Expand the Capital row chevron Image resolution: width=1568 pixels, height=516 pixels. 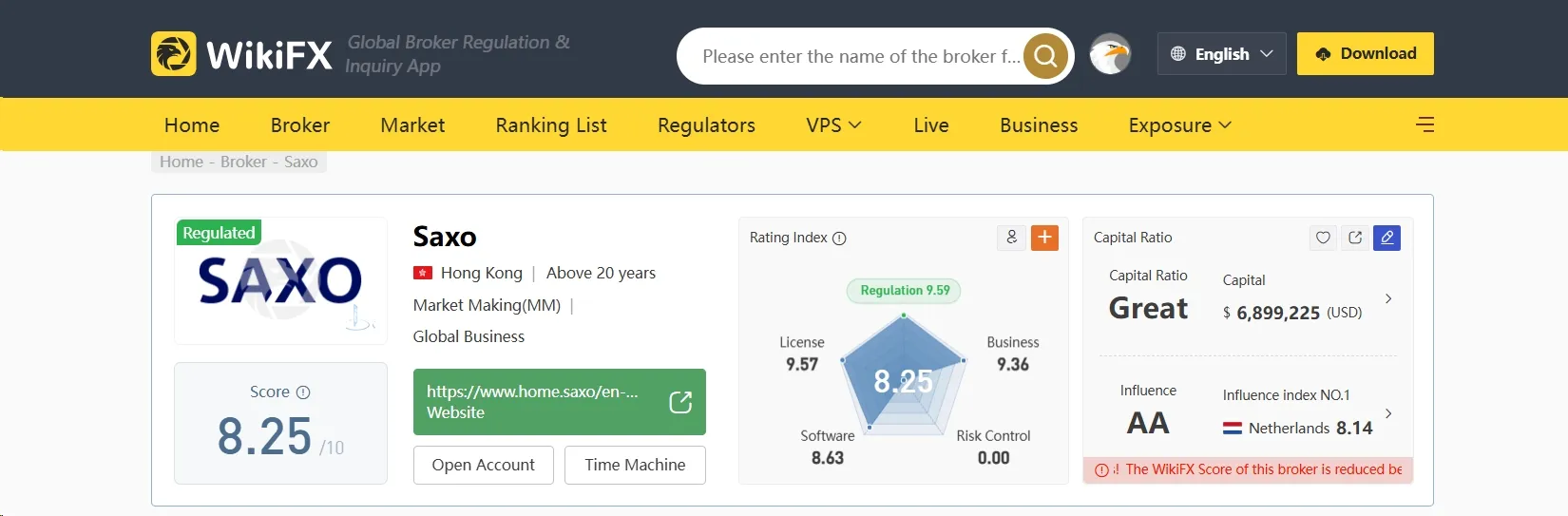pyautogui.click(x=1388, y=298)
